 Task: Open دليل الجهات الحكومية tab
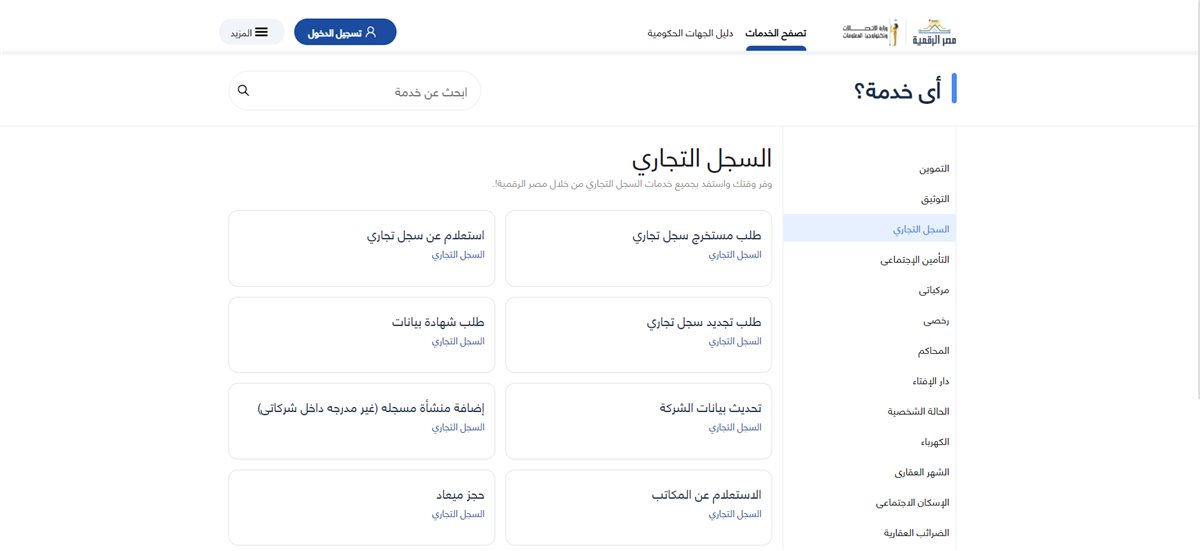[x=690, y=33]
